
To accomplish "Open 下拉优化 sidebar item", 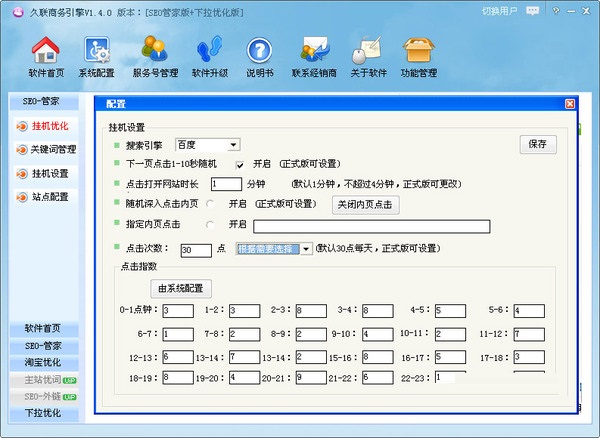I will click(x=43, y=413).
